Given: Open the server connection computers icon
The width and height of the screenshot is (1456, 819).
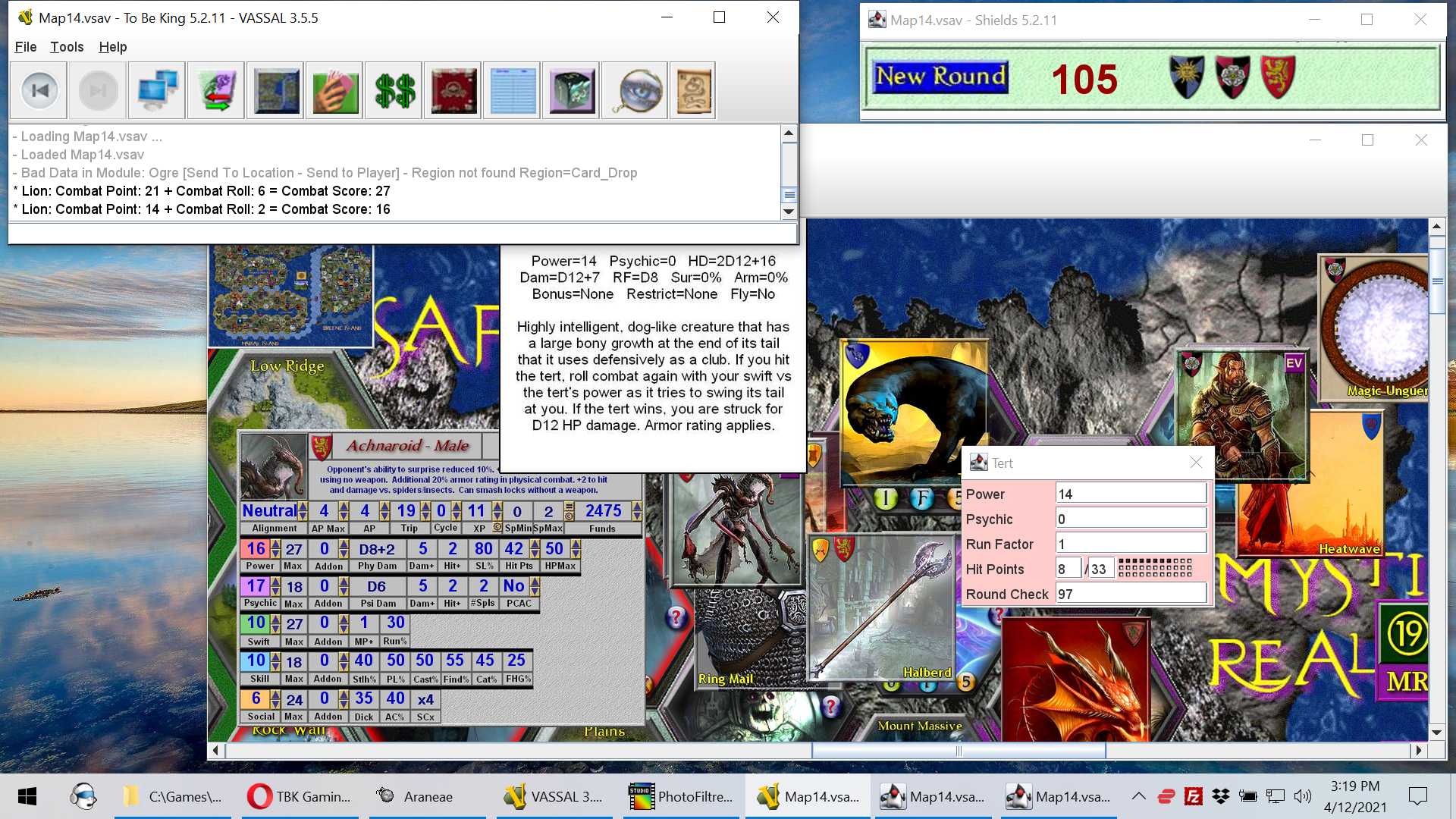Looking at the screenshot, I should pos(158,90).
